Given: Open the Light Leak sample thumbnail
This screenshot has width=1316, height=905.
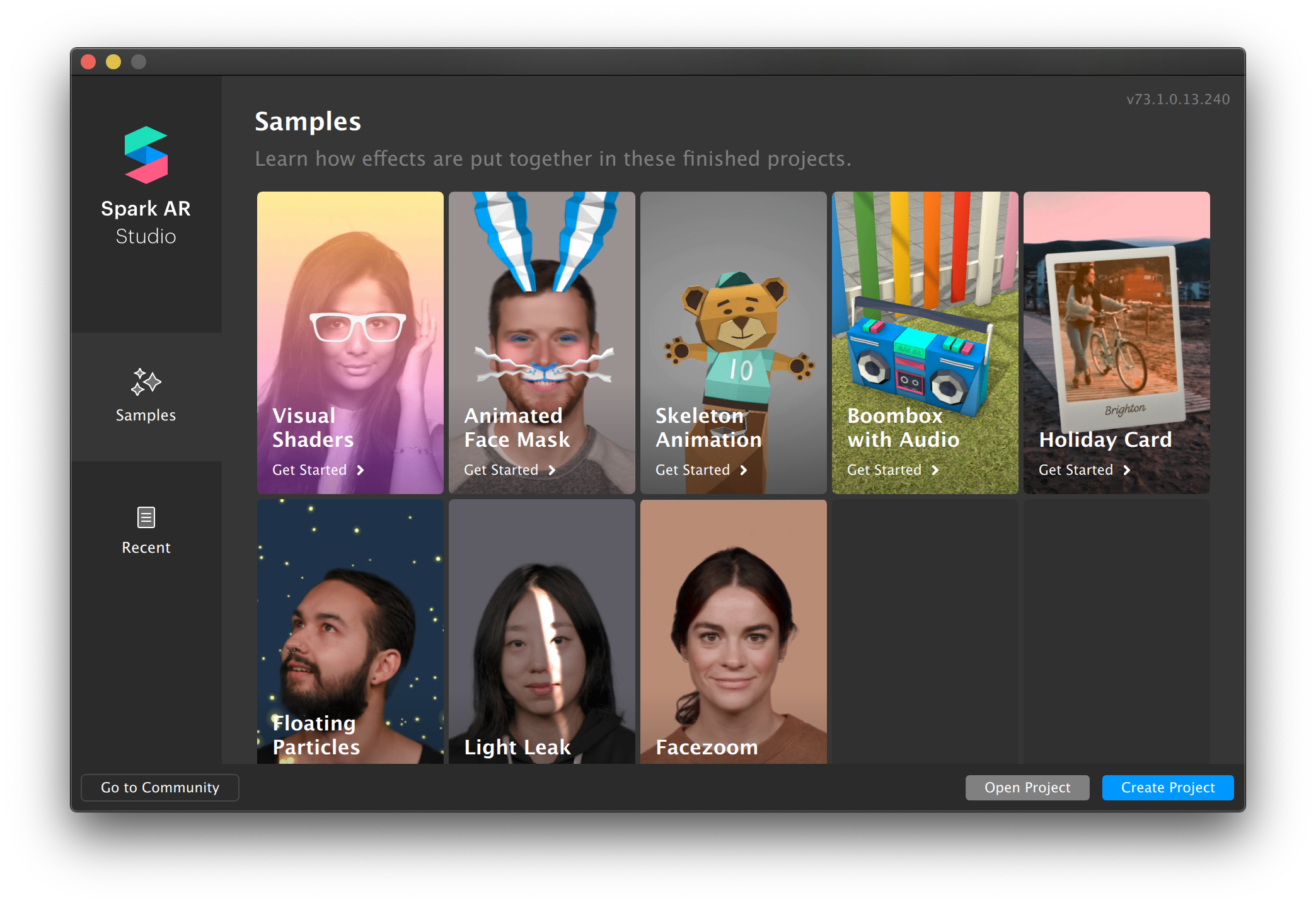Looking at the screenshot, I should click(x=542, y=630).
